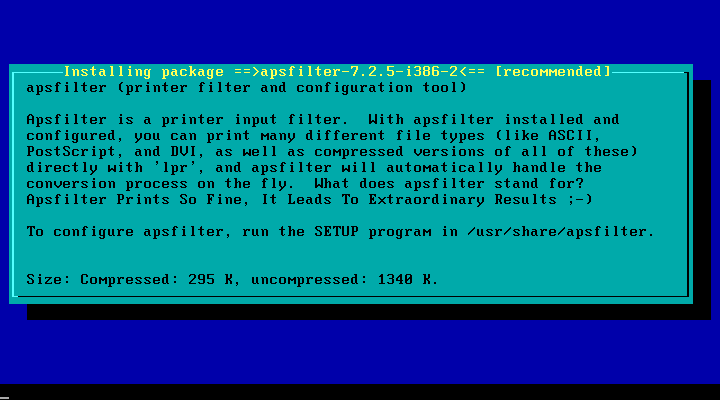Click the 'Extraordinary Results' phrase
Image resolution: width=720 pixels, height=400 pixels.
click(x=463, y=200)
